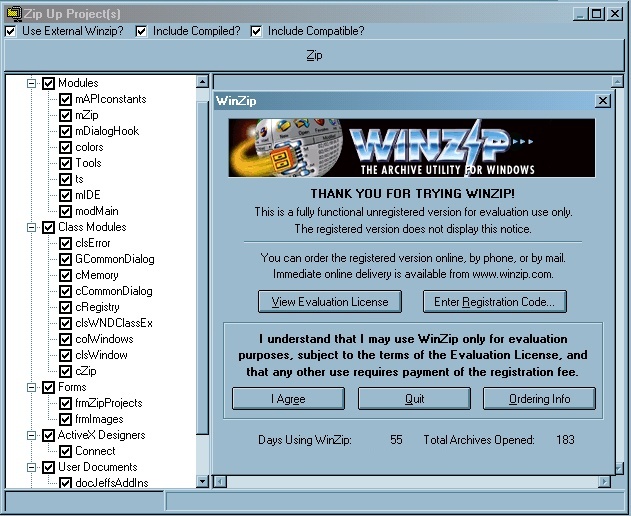Toggle cCommonDialog checkbox
The width and height of the screenshot is (631, 516).
coord(65,291)
